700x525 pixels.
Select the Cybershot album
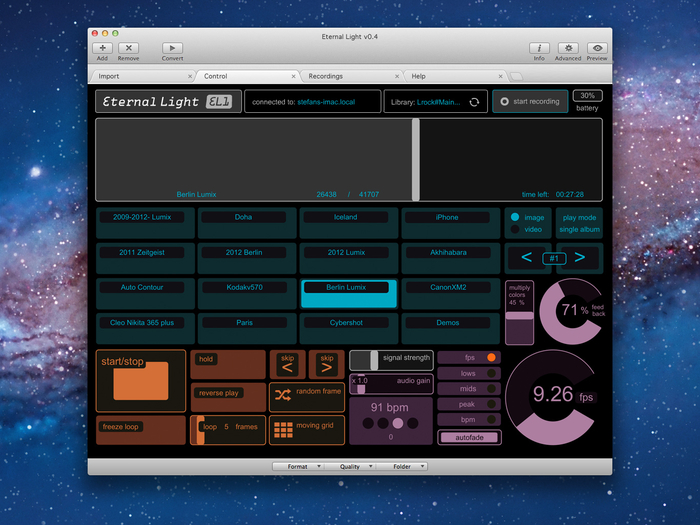coord(349,328)
